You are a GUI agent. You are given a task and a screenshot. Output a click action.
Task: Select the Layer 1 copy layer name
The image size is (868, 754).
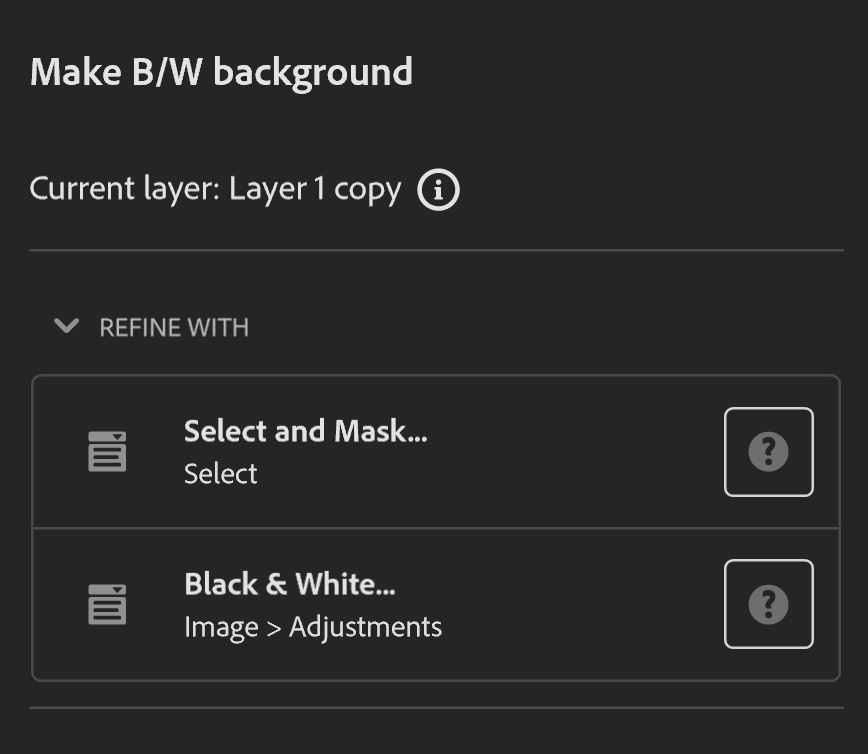click(x=315, y=190)
